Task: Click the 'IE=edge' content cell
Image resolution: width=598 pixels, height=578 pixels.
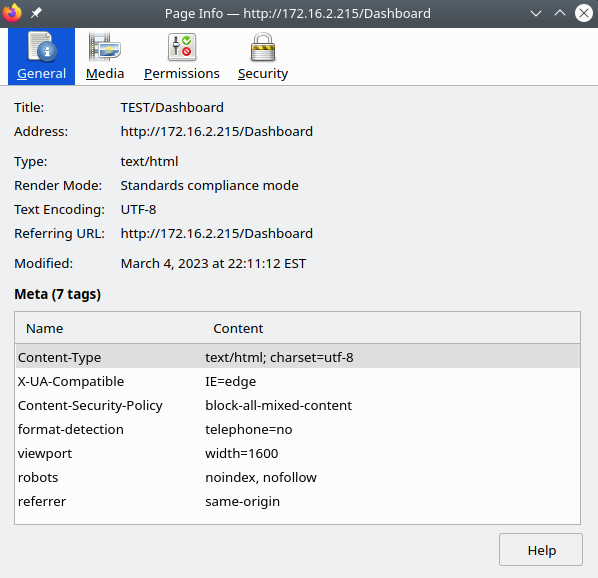Action: (231, 381)
